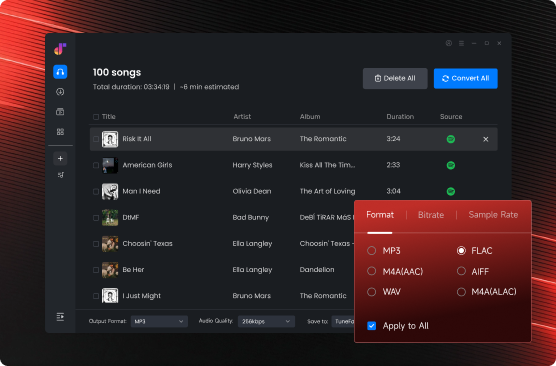Check the box for Risk It All
The image size is (556, 366).
(96, 139)
